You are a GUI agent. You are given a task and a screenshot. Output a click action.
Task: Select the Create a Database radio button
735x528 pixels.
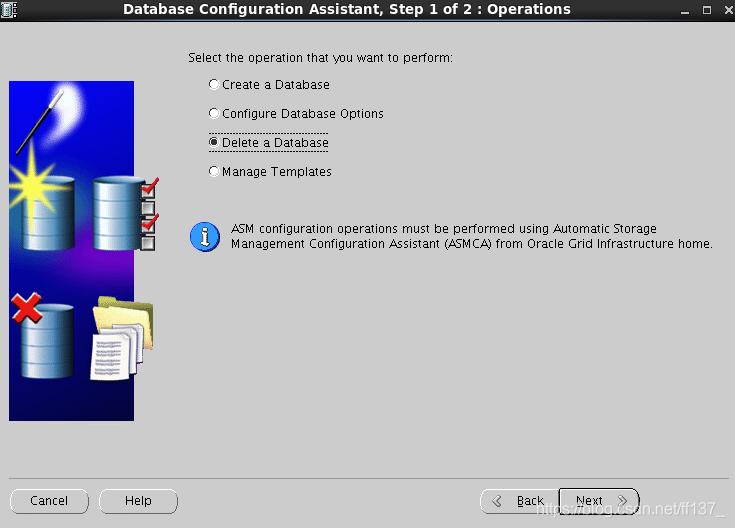[x=269, y=85]
